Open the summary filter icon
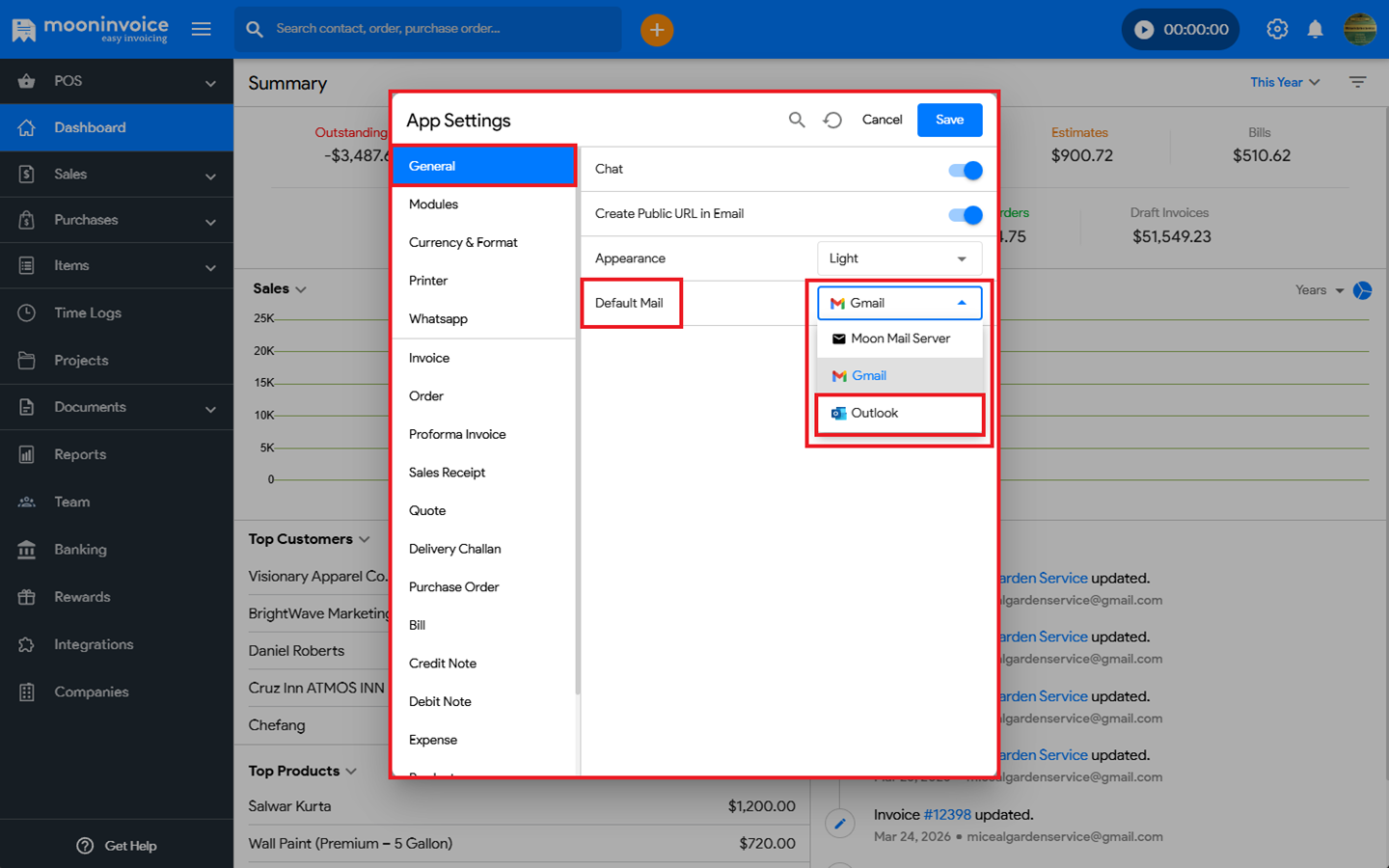 1357,83
